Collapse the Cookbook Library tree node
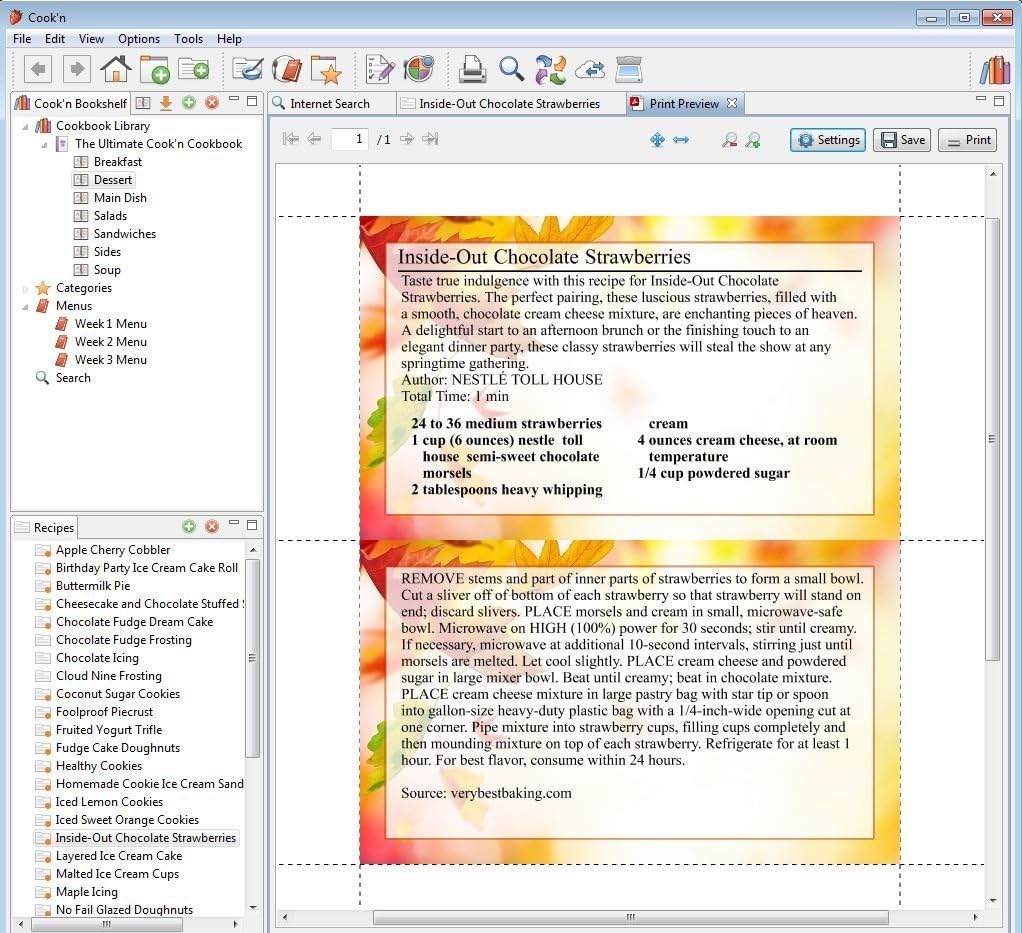The width and height of the screenshot is (1022, 933). (25, 126)
